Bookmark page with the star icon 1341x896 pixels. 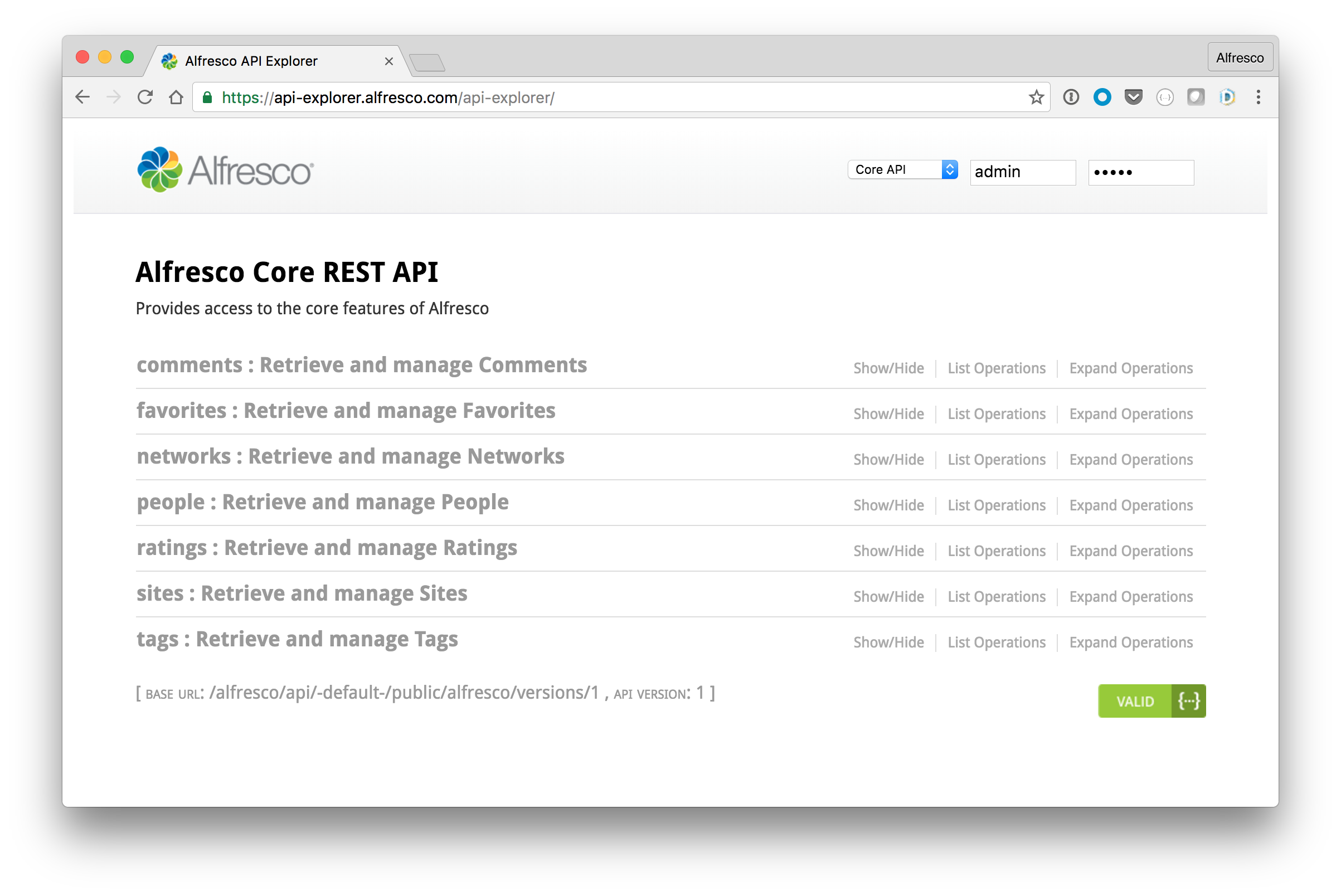[1036, 97]
